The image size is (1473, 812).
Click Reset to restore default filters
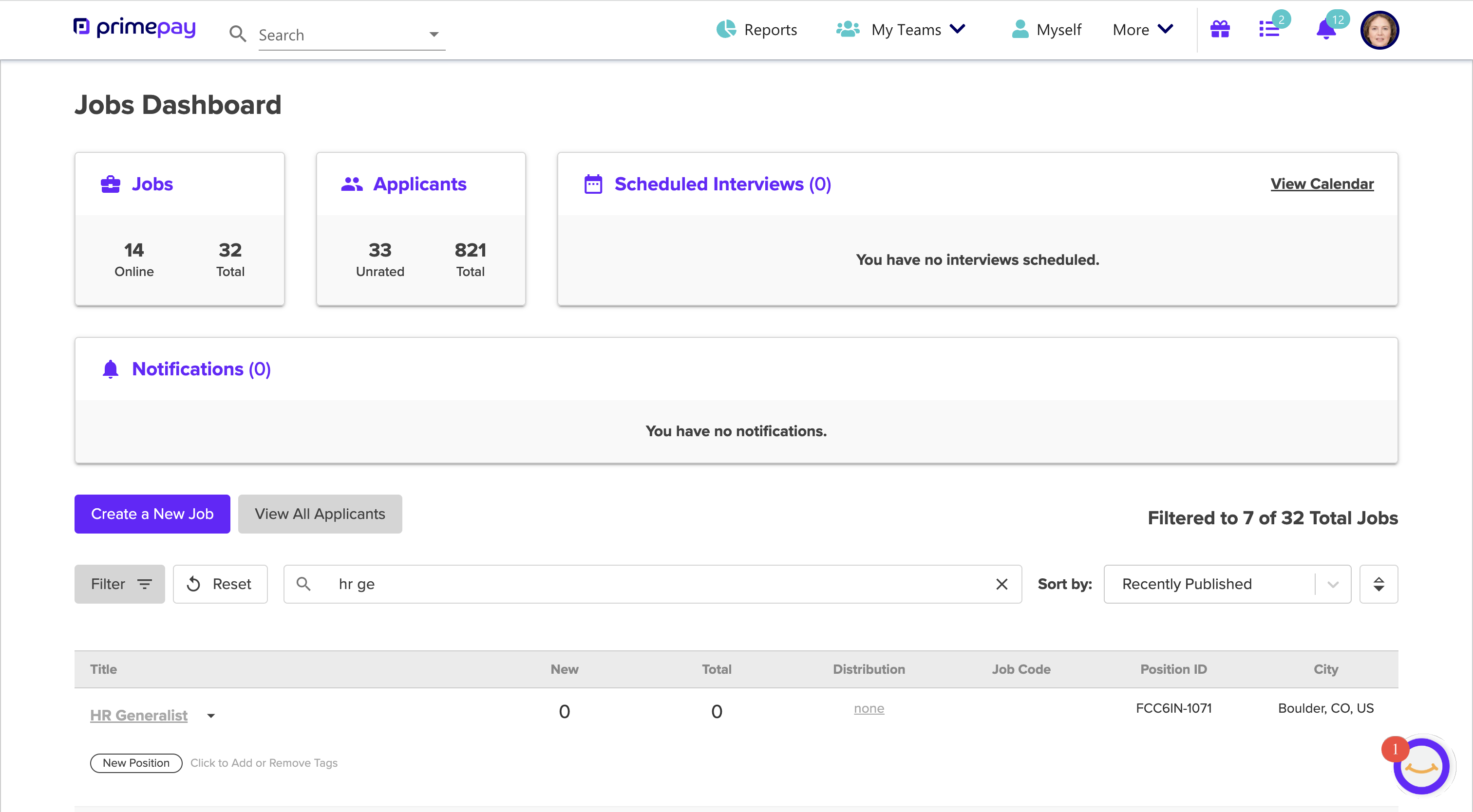[x=220, y=583]
